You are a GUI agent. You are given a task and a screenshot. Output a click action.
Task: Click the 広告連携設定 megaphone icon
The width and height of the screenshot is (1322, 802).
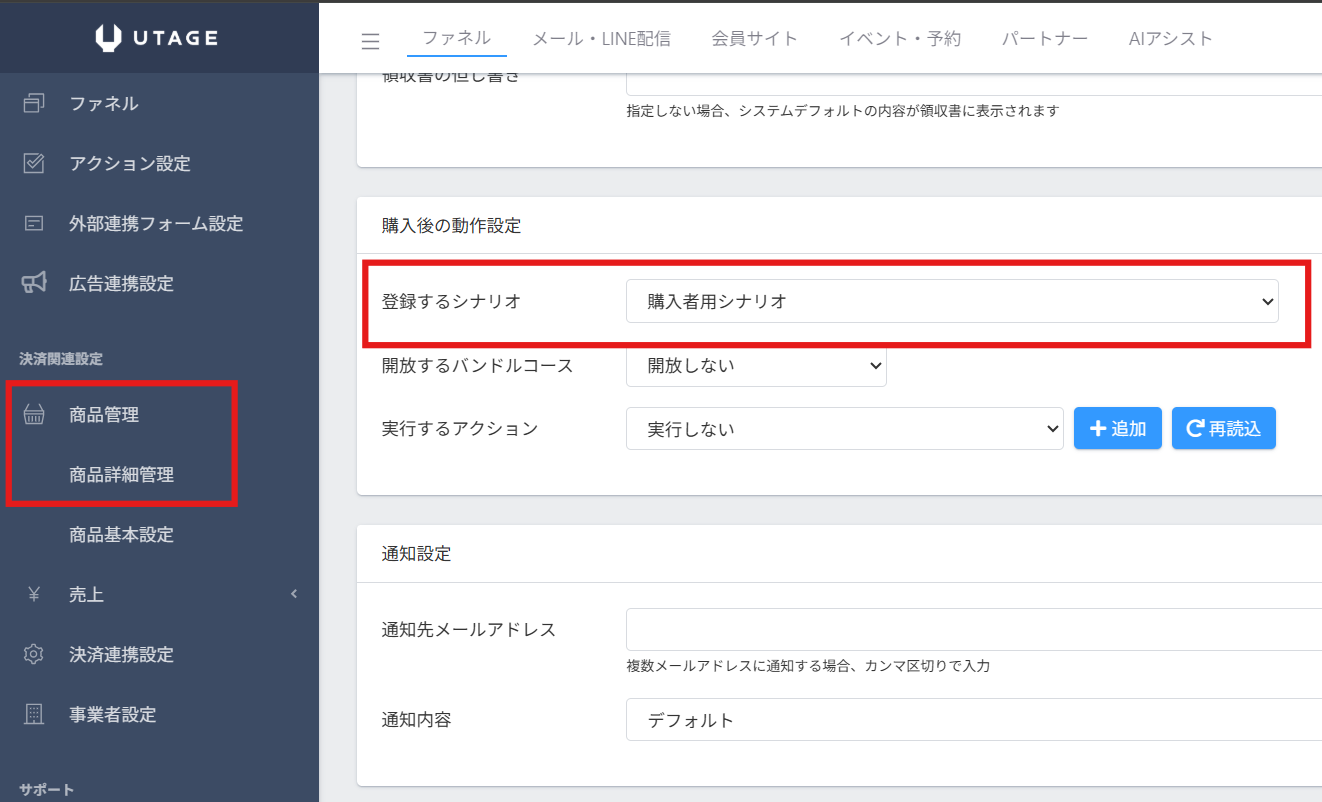pyautogui.click(x=34, y=283)
